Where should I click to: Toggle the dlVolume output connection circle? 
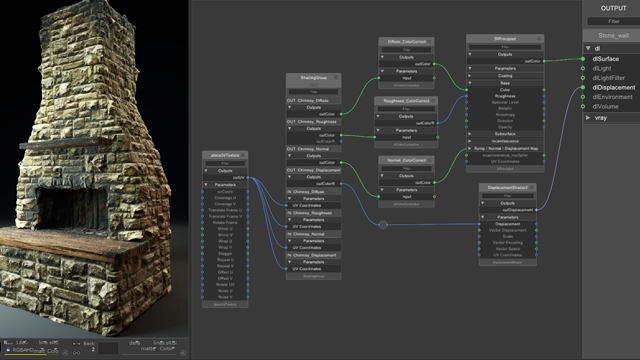[x=583, y=107]
